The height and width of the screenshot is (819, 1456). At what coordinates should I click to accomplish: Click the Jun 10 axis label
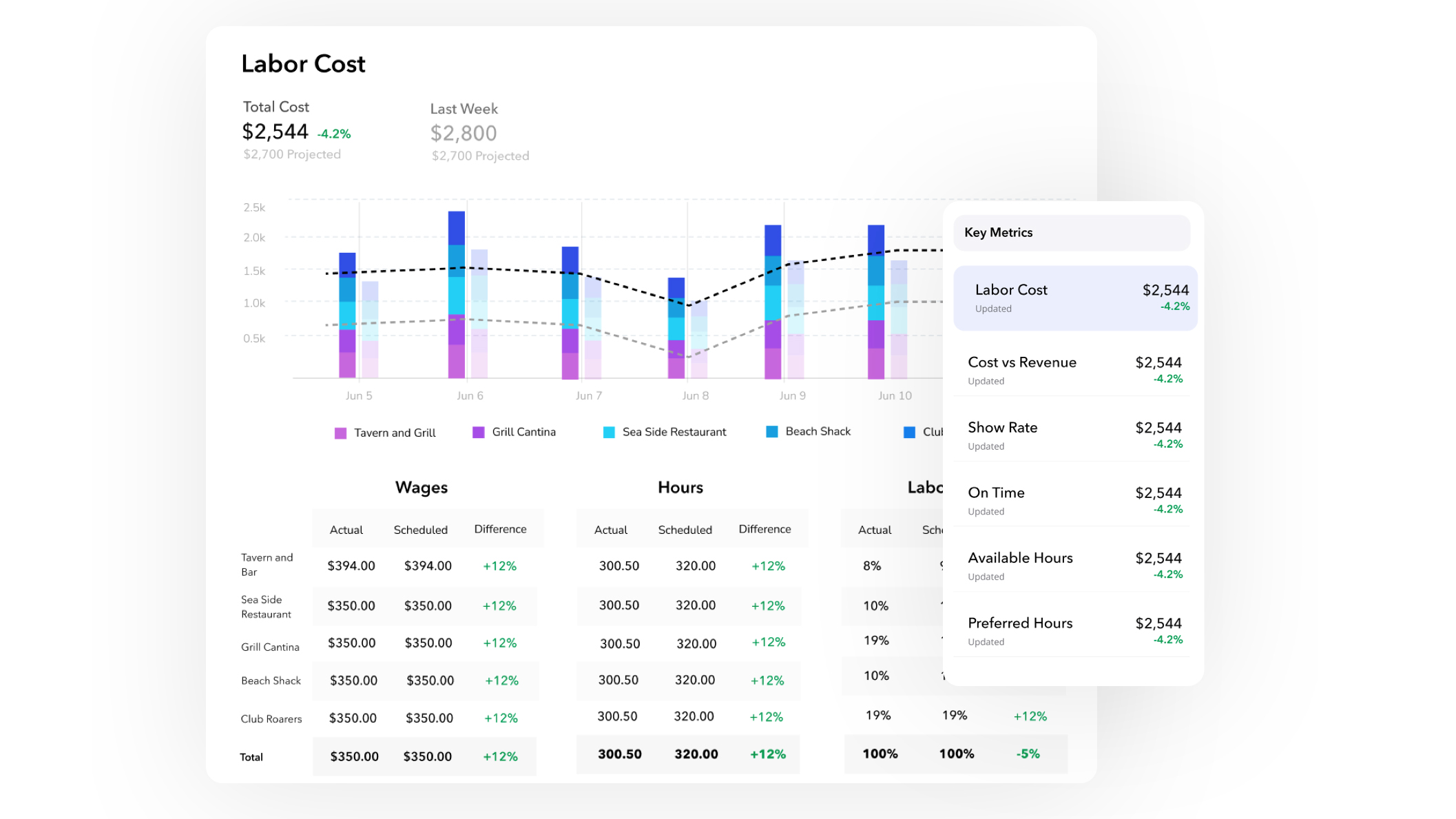coord(895,396)
